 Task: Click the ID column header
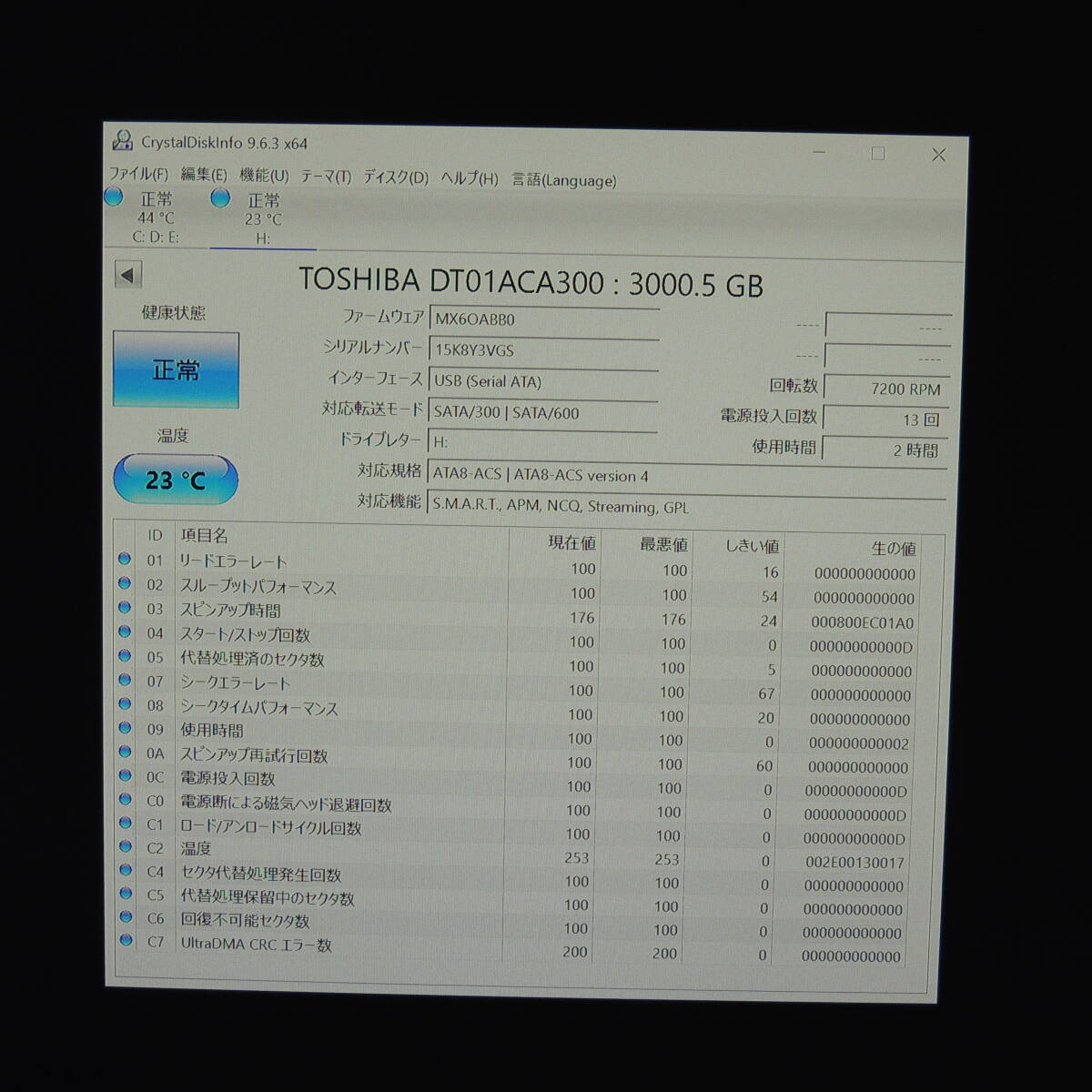click(155, 536)
